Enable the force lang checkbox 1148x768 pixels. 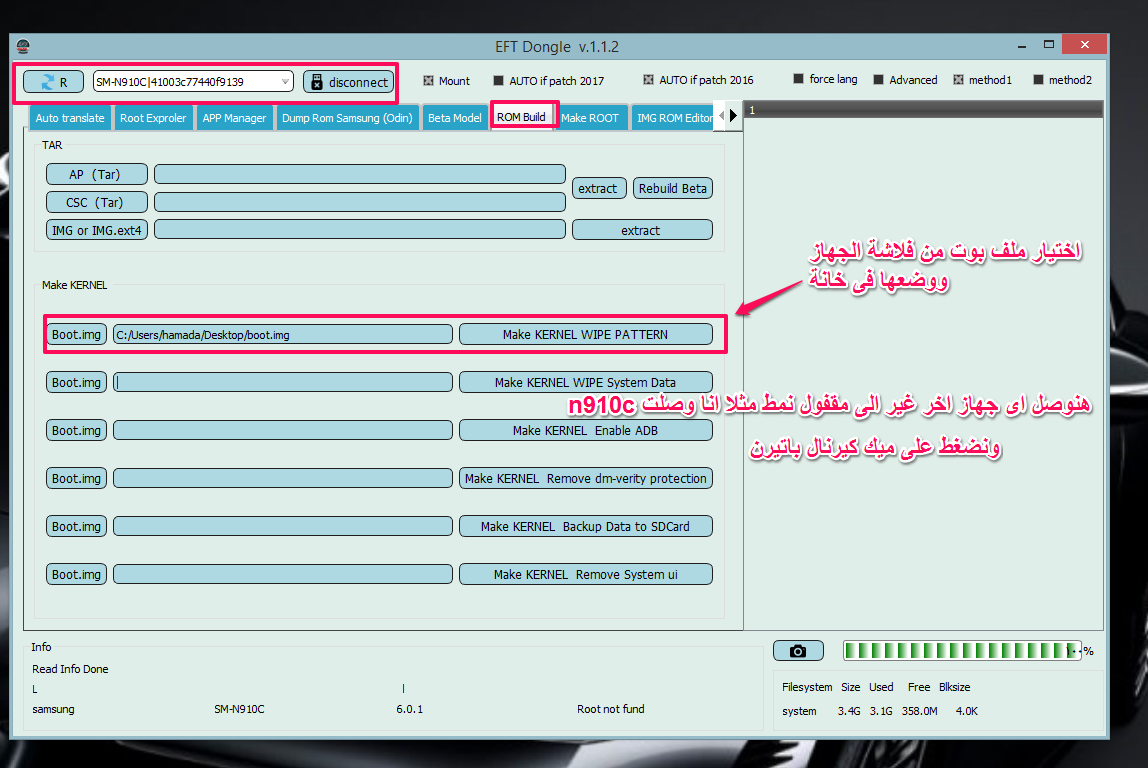(x=798, y=78)
